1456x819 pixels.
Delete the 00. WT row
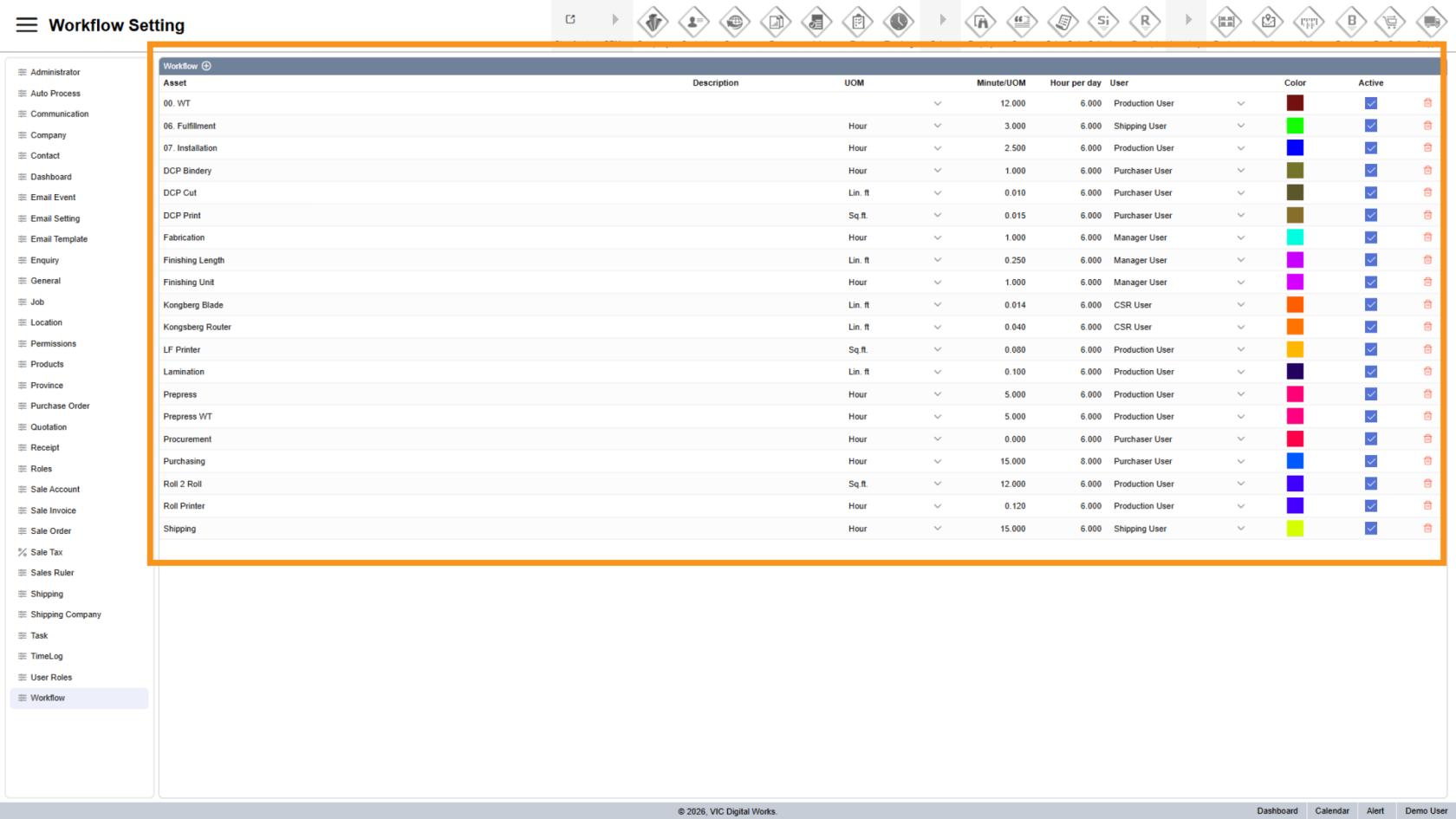click(1427, 103)
